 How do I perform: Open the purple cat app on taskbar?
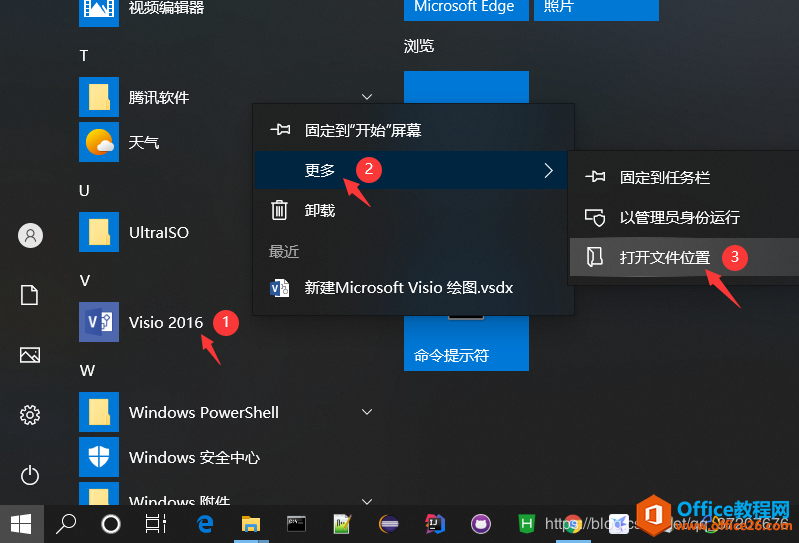[x=481, y=524]
